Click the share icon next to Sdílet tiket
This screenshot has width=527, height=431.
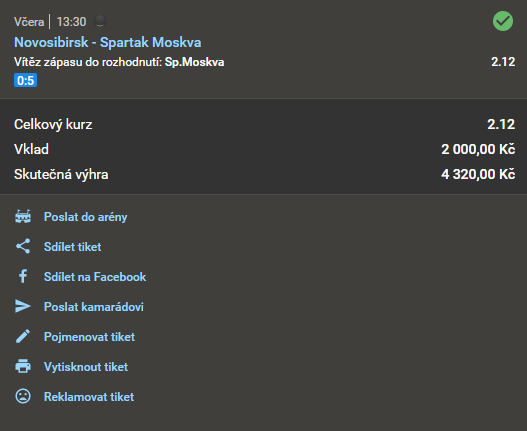pos(23,246)
